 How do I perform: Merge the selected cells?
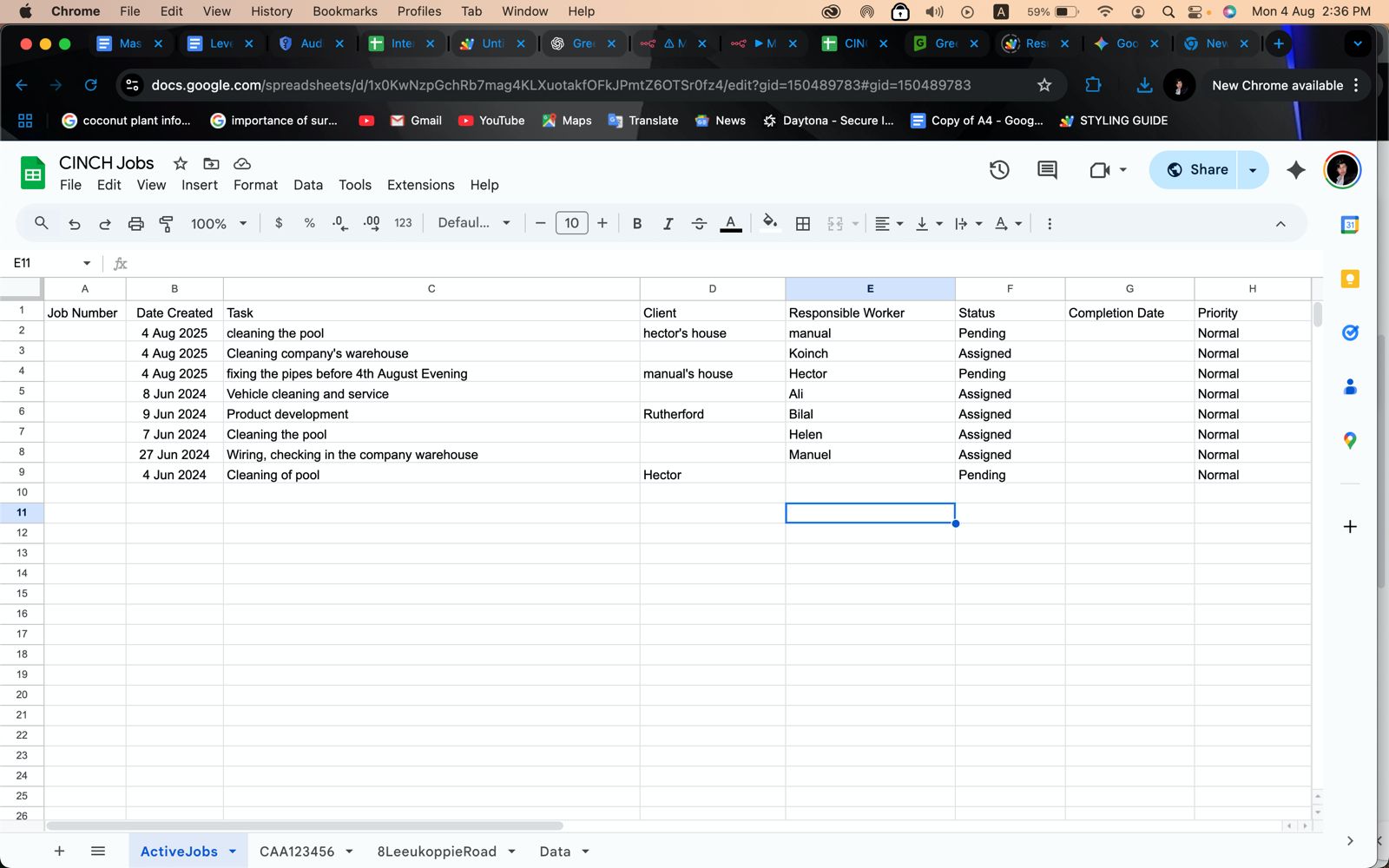pos(834,223)
